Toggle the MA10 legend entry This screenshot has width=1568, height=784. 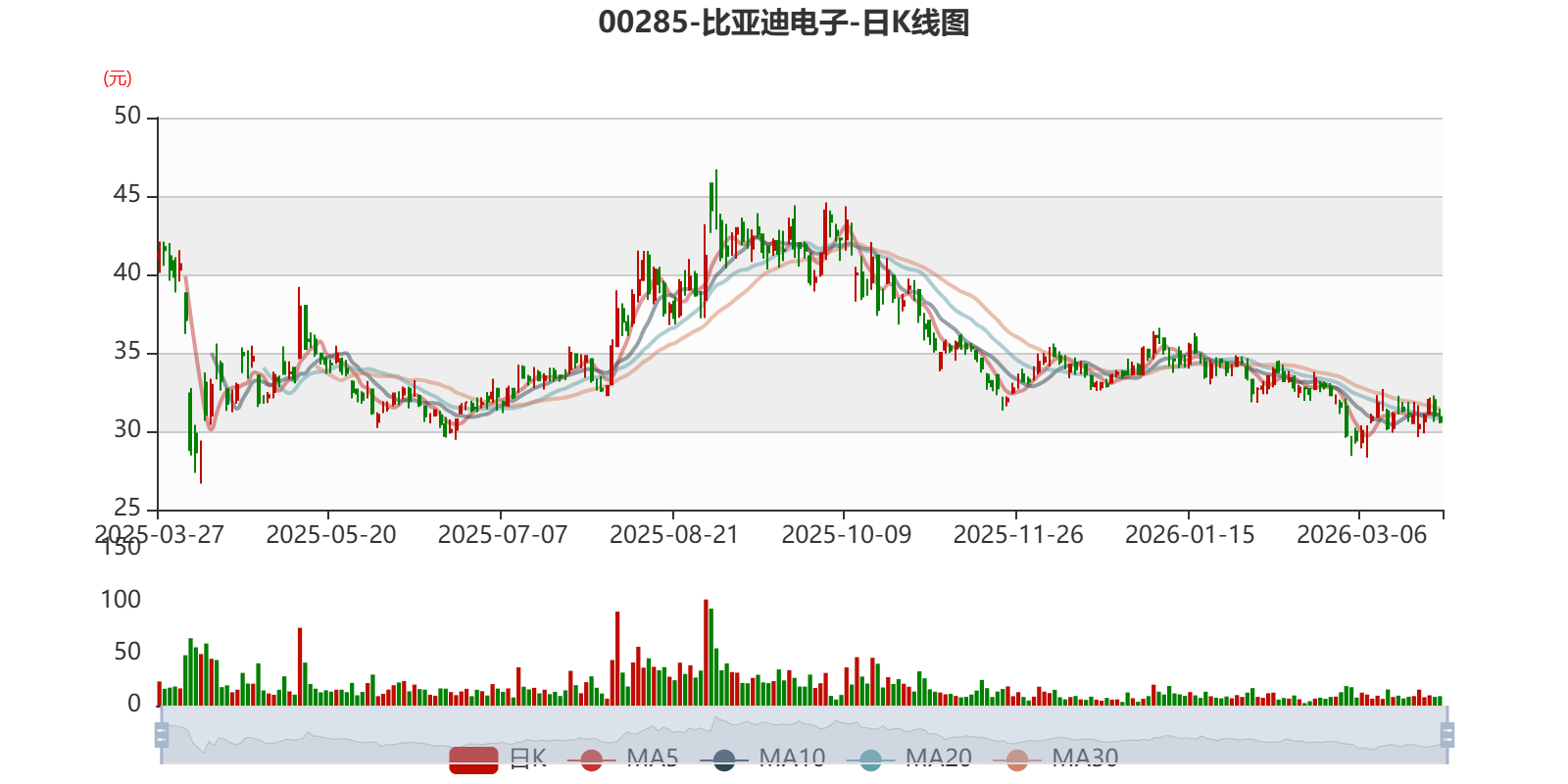(x=763, y=759)
